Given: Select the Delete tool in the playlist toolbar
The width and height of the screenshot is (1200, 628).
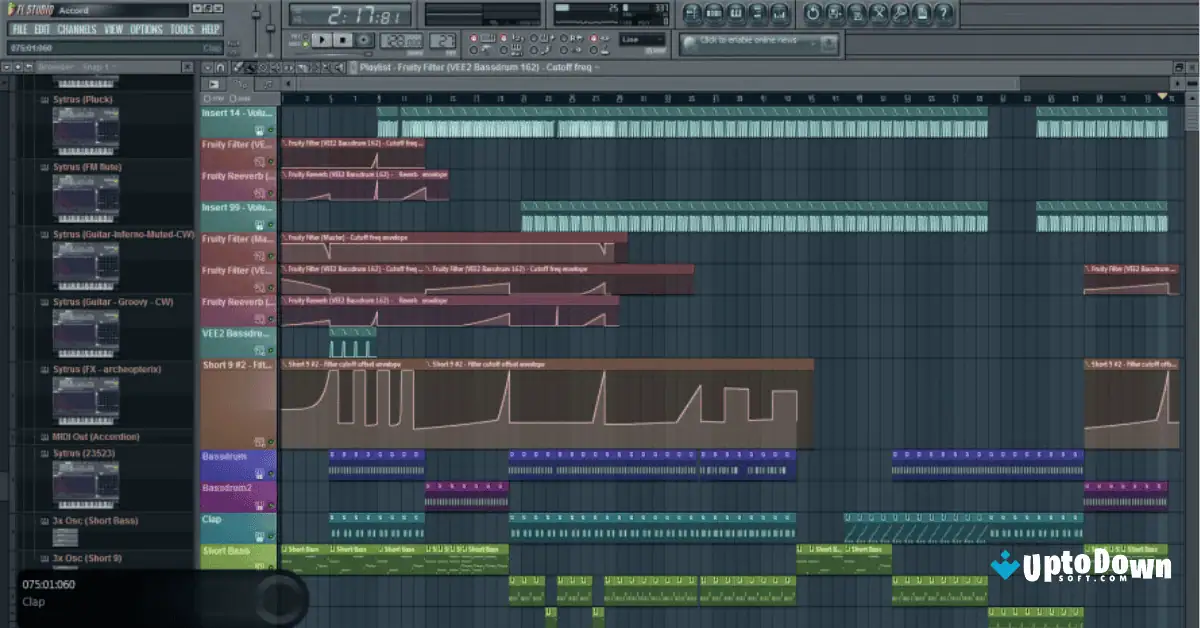Looking at the screenshot, I should click(263, 67).
